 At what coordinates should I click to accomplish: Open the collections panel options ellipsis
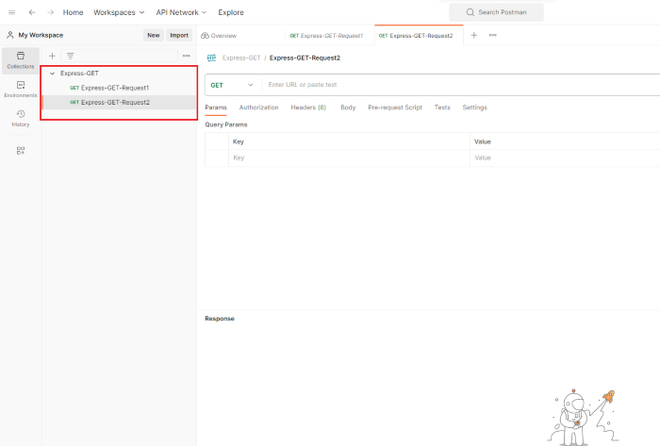pyautogui.click(x=186, y=56)
